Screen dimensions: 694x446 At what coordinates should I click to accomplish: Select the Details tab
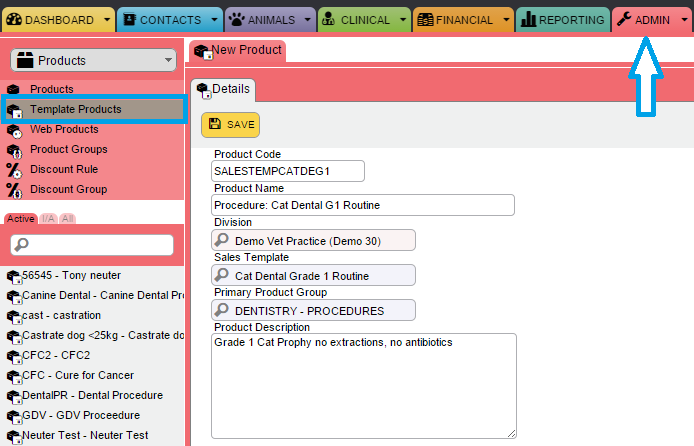coord(223,90)
